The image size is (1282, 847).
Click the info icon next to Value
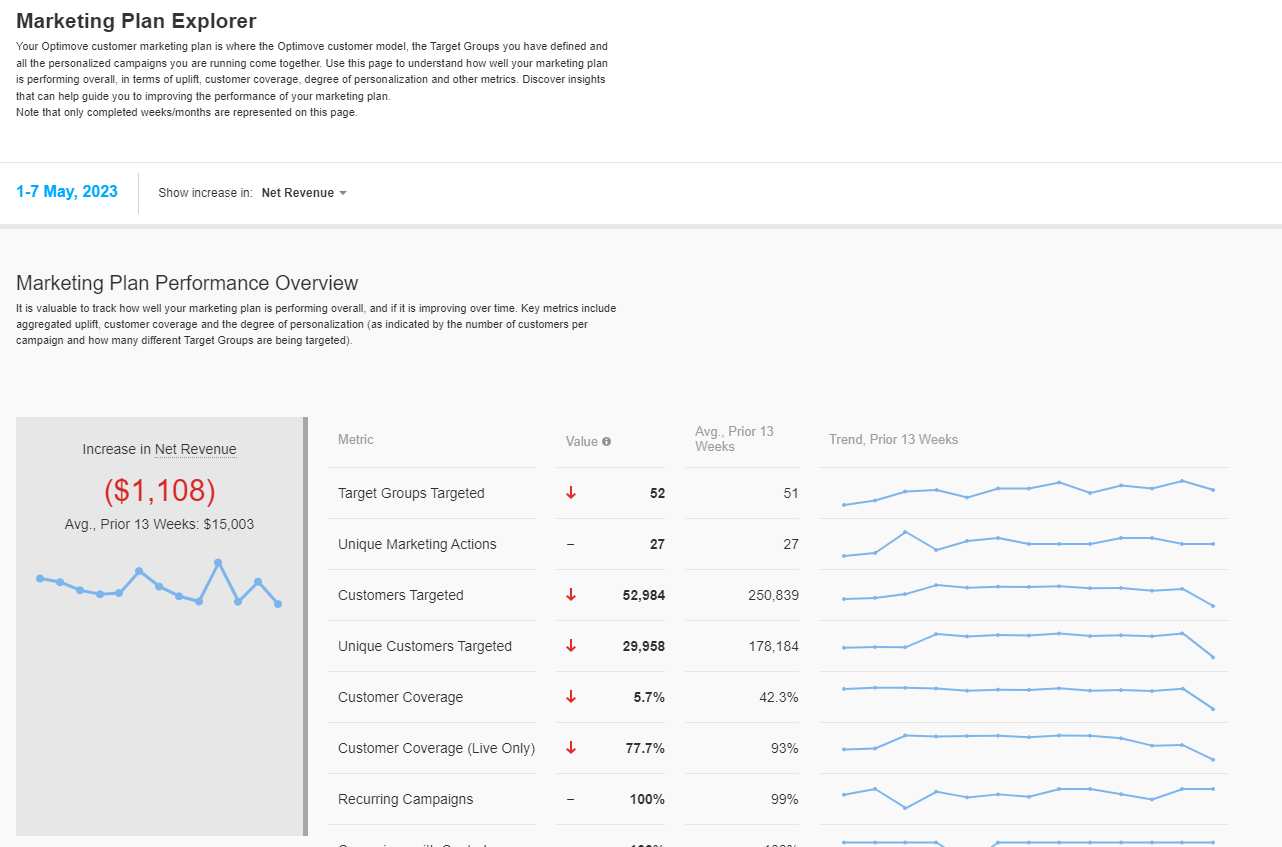point(606,442)
